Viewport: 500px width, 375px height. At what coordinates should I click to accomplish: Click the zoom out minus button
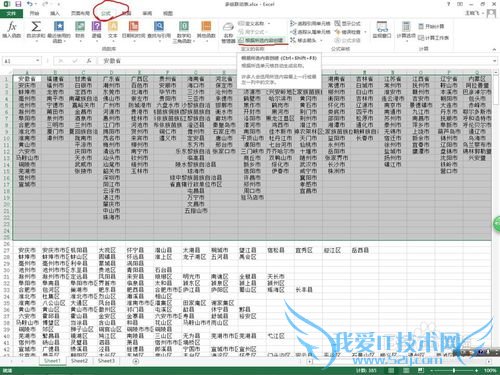click(432, 371)
